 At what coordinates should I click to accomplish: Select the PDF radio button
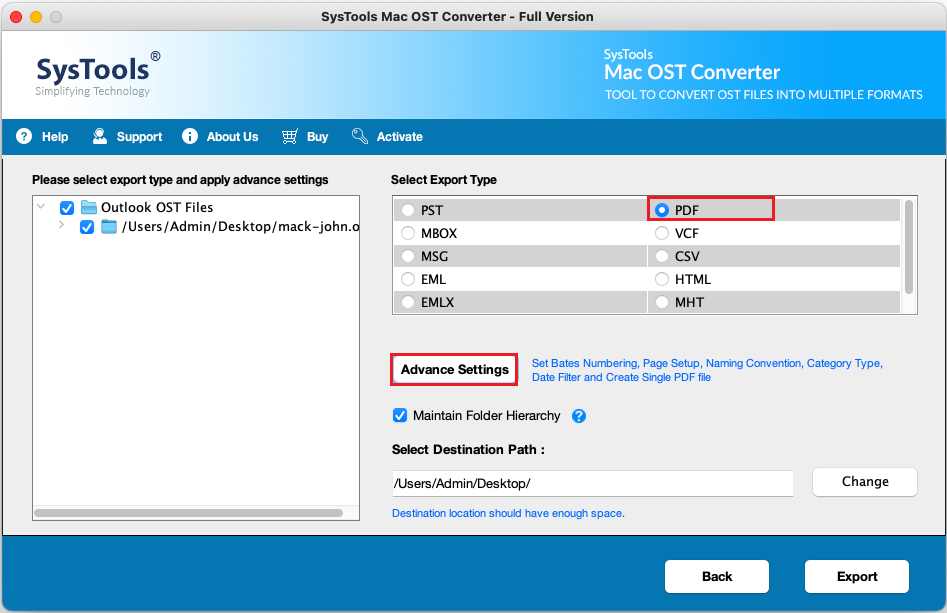click(662, 210)
